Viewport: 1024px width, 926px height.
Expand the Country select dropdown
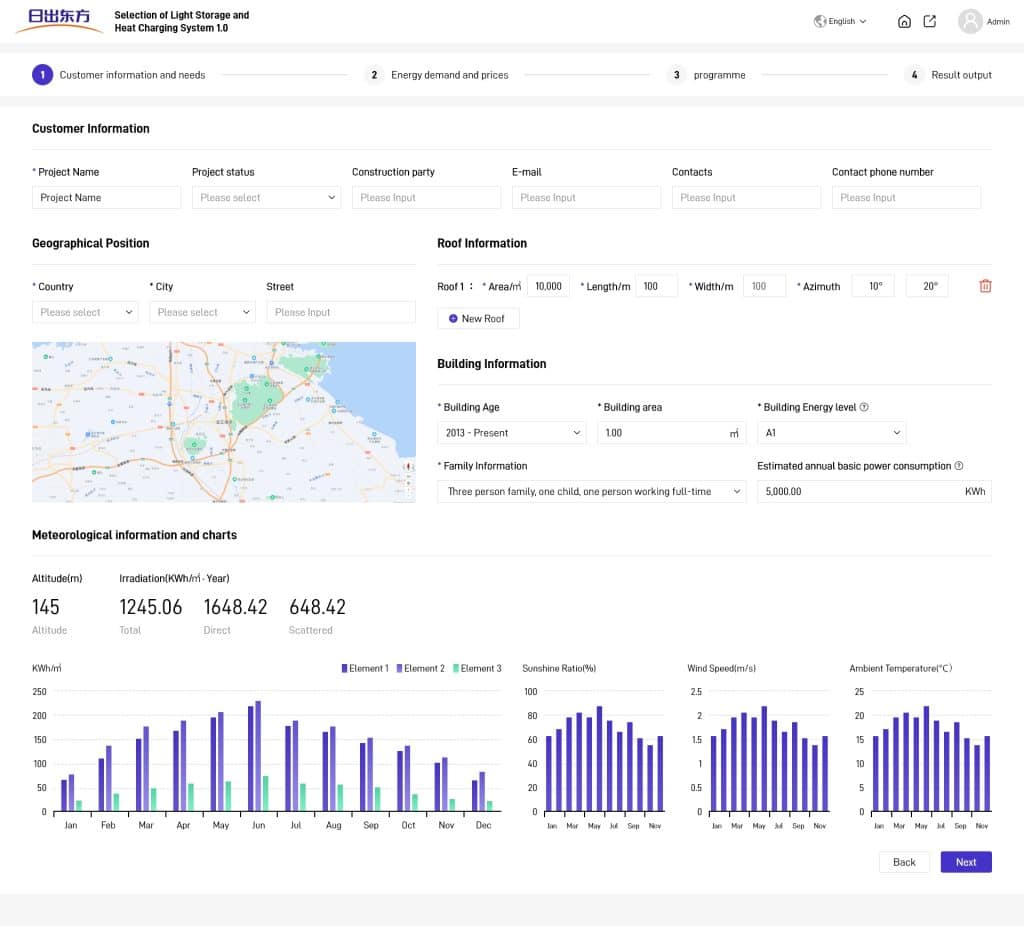85,312
